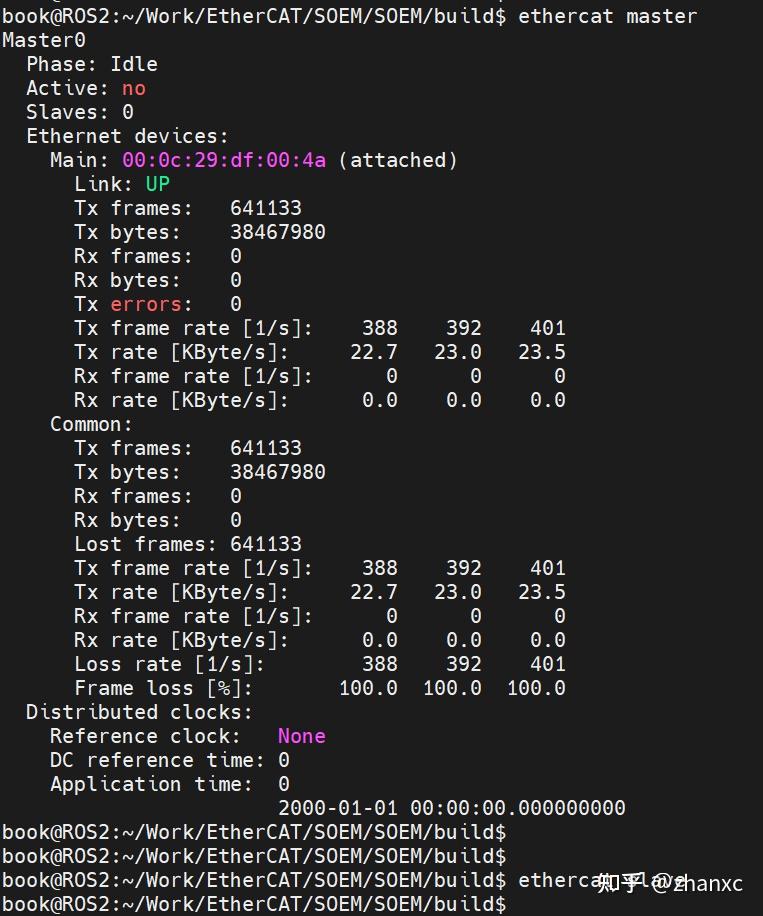This screenshot has height=916, width=763.
Task: Click the "Frame loss [%]" label
Action: (164, 688)
